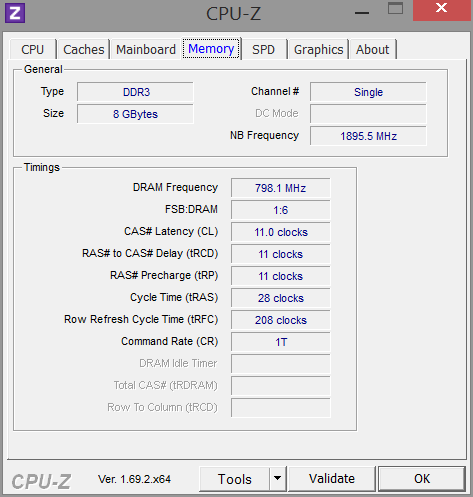Click the FSB:DRAM label
Viewport: 473px width, 497px height.
191,209
